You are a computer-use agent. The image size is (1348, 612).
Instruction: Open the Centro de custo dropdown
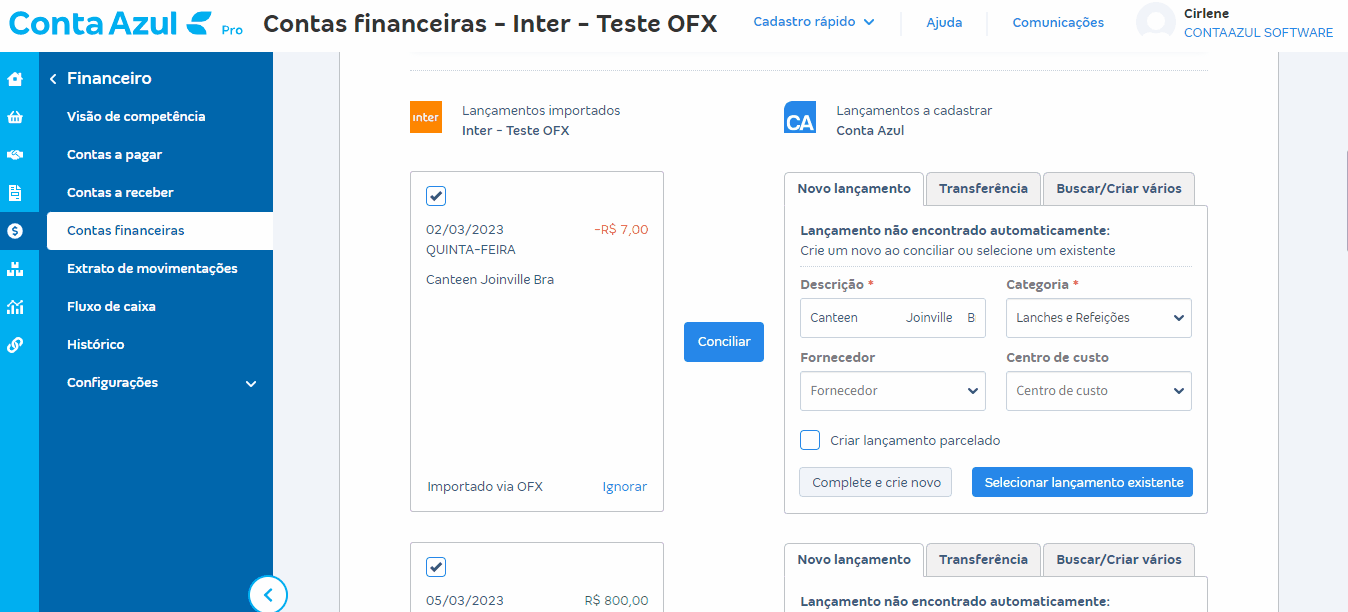pyautogui.click(x=1099, y=391)
